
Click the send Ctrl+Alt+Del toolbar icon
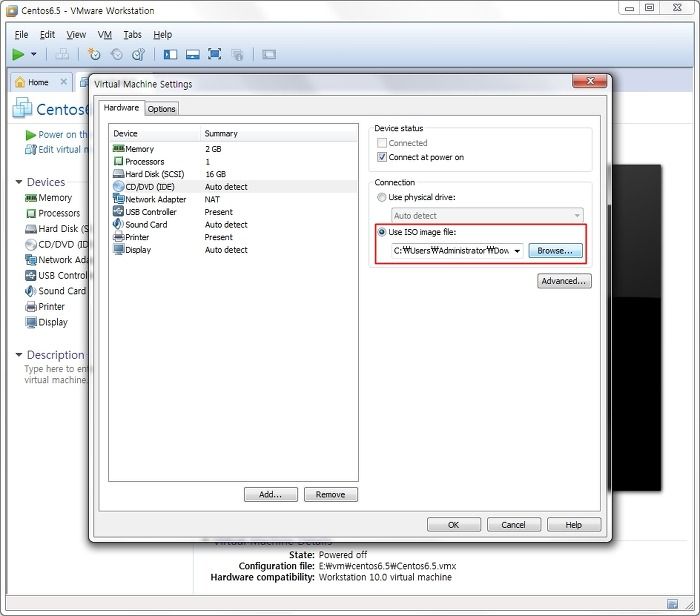pyautogui.click(x=62, y=54)
